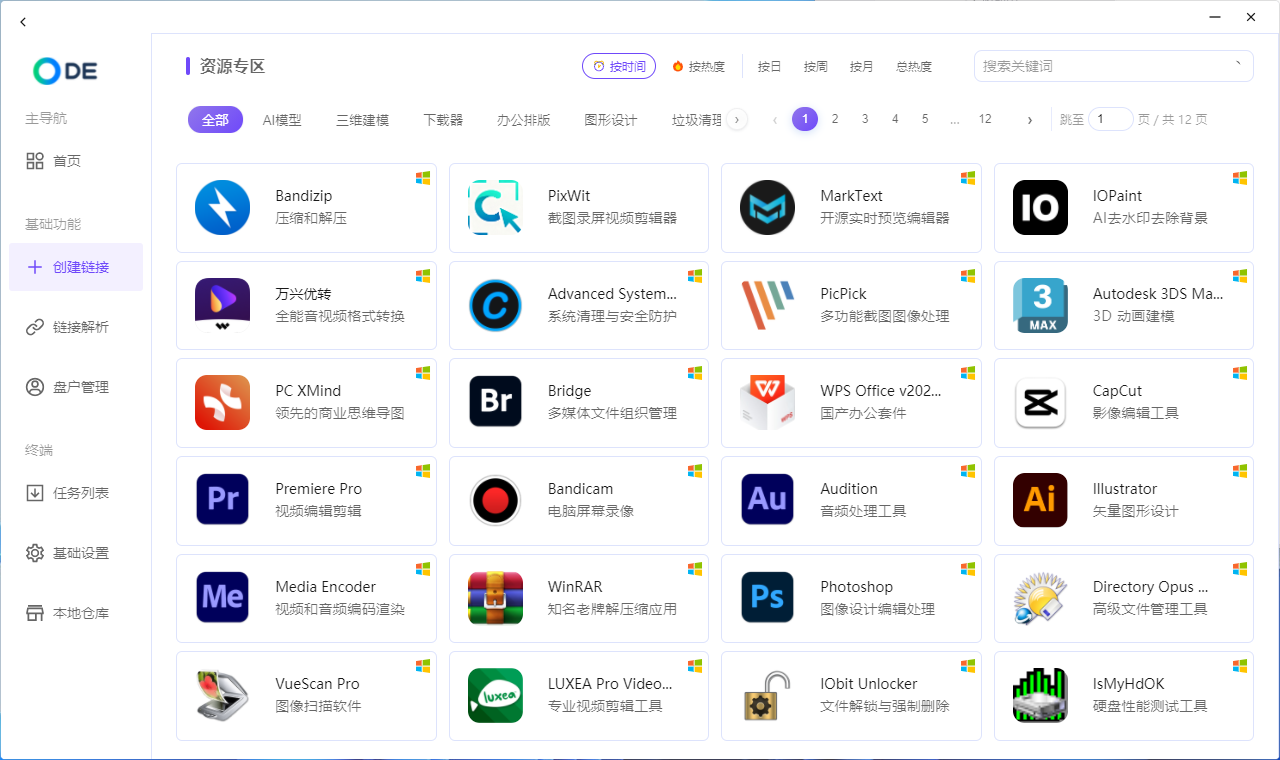This screenshot has width=1280, height=760.
Task: Click the Photoshop app icon
Action: point(767,597)
